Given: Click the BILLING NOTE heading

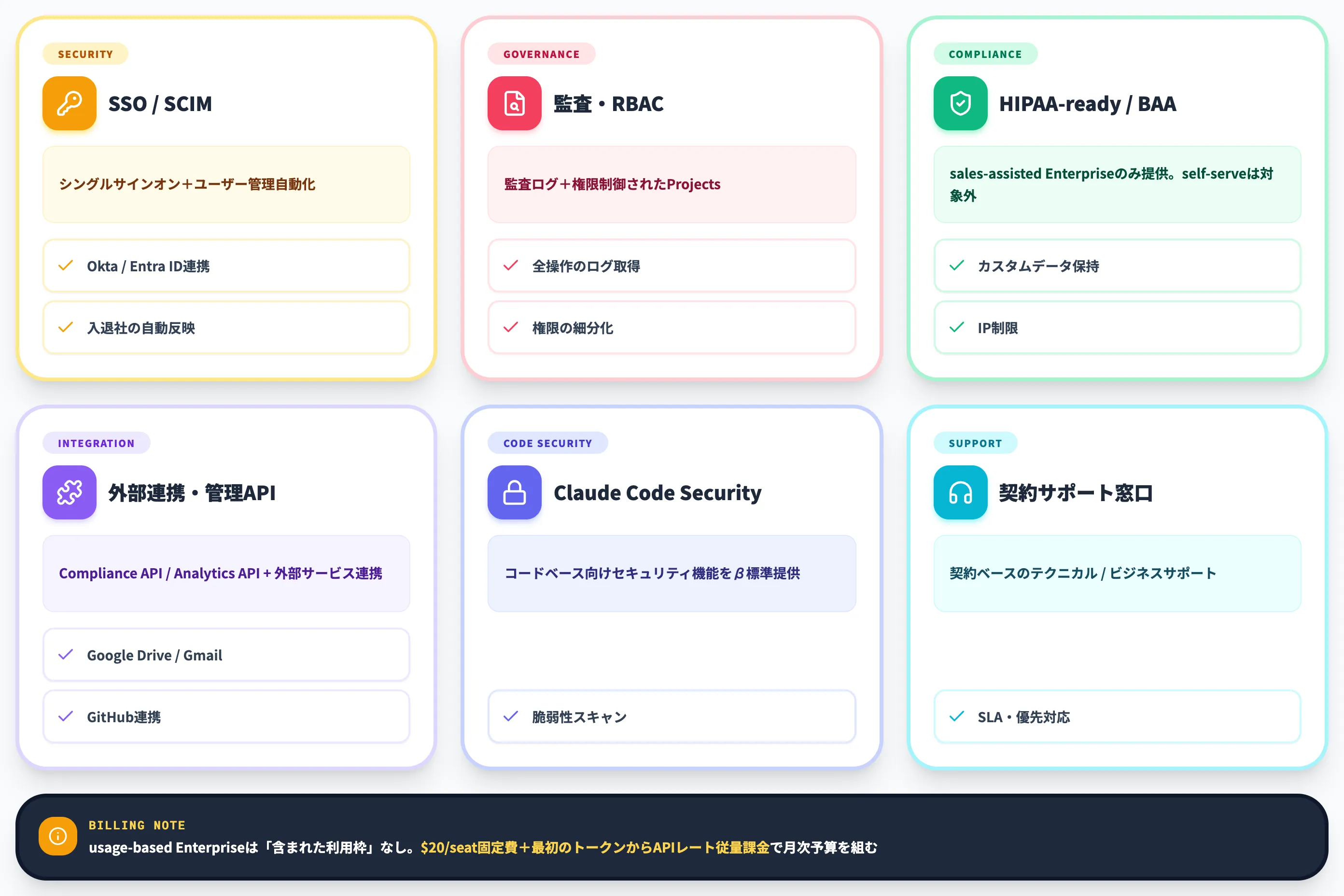Looking at the screenshot, I should pos(137,825).
